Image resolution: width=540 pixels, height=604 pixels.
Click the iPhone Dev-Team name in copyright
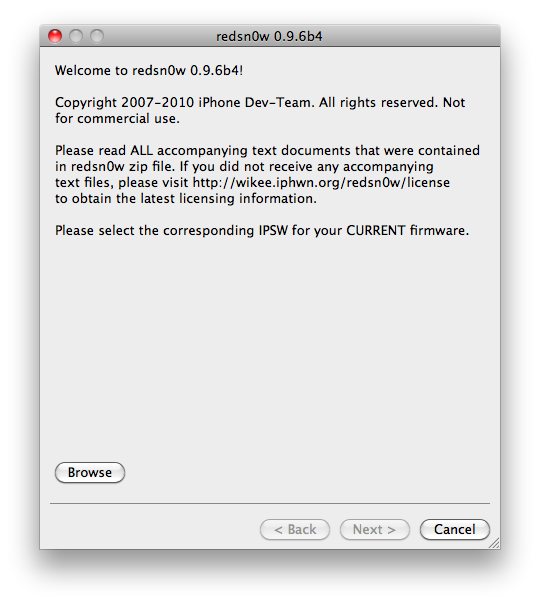click(256, 102)
